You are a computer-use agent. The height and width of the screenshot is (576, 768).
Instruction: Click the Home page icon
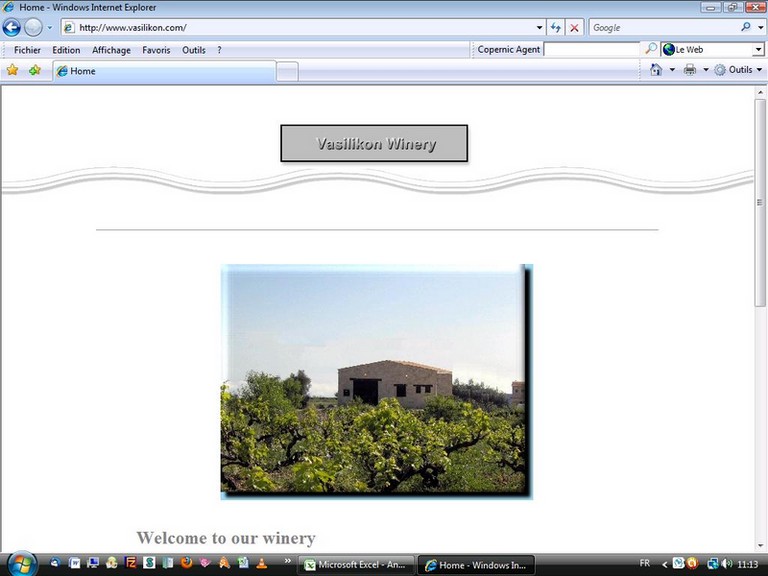[656, 70]
